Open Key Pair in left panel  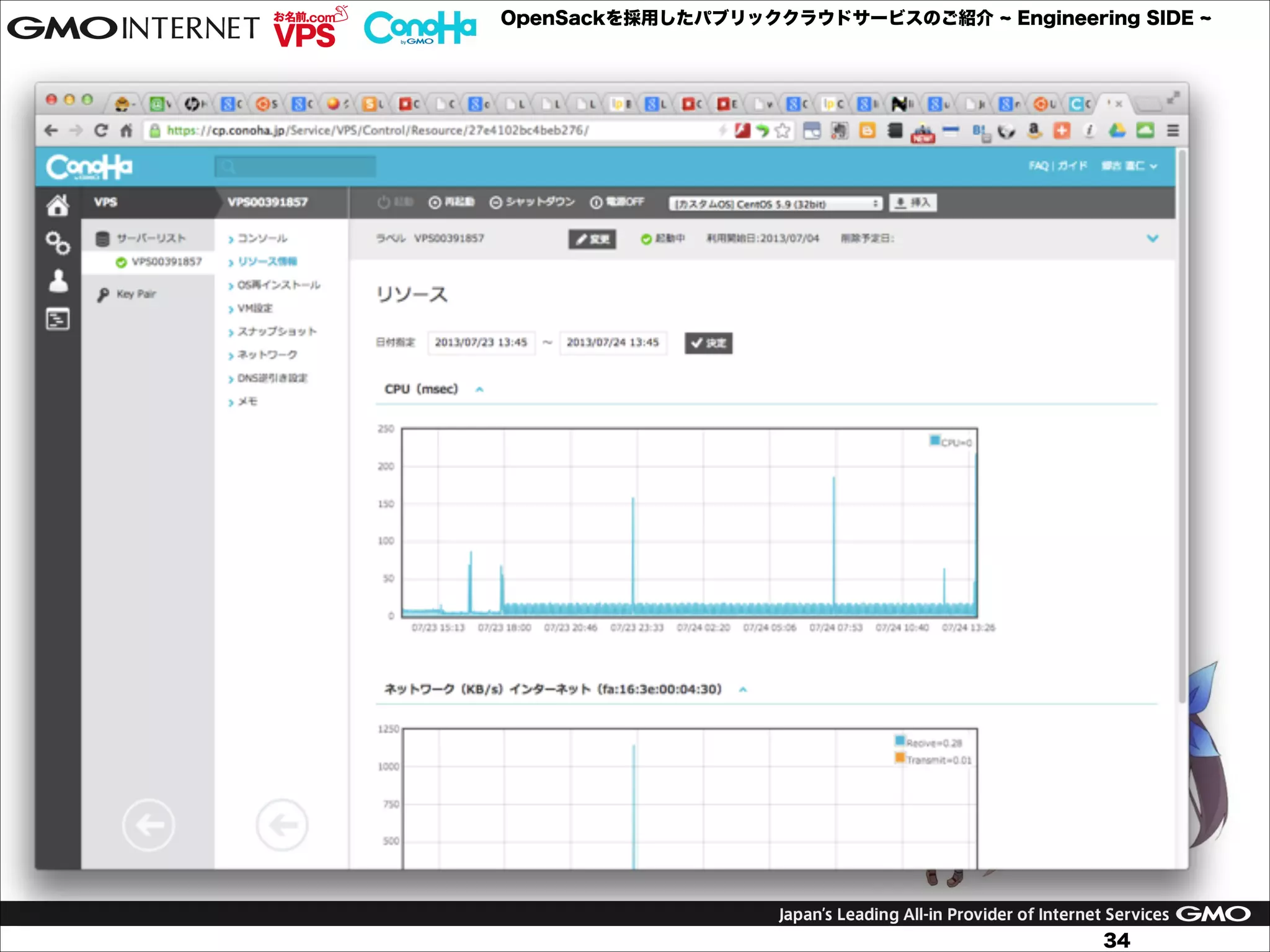[136, 294]
